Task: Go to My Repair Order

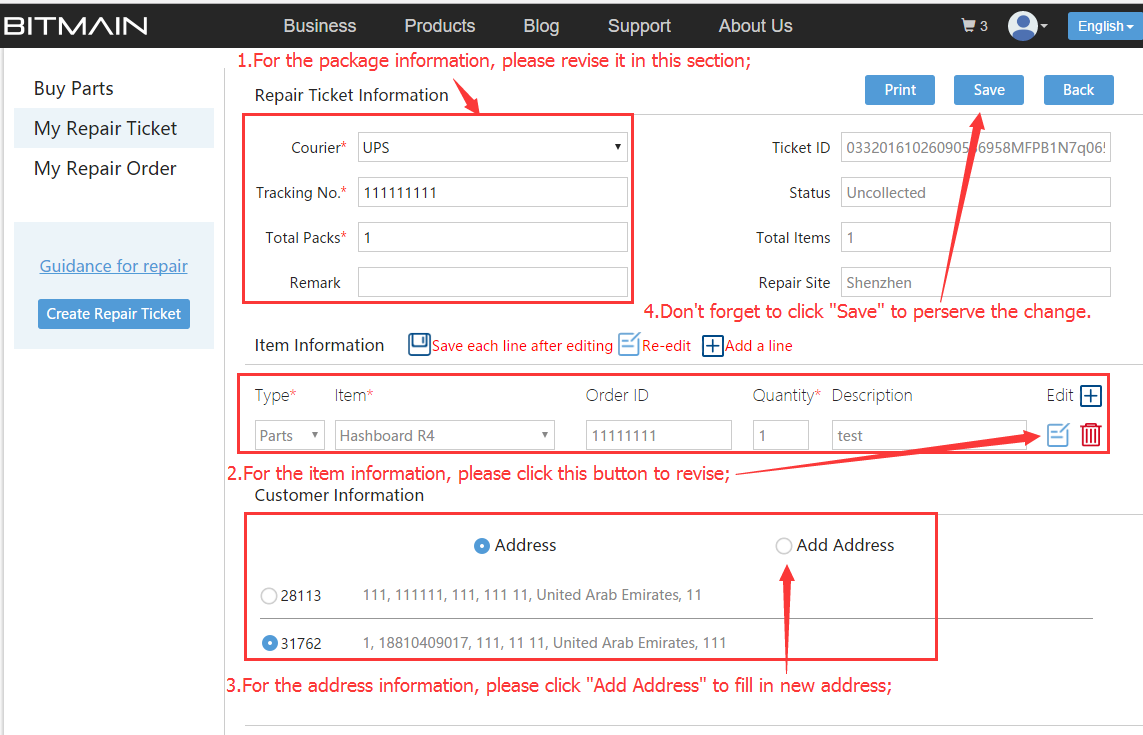Action: point(105,169)
